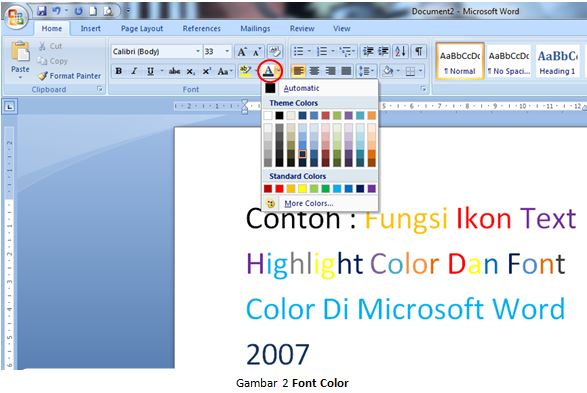
Task: Grow font size with A-up icon
Action: (242, 52)
